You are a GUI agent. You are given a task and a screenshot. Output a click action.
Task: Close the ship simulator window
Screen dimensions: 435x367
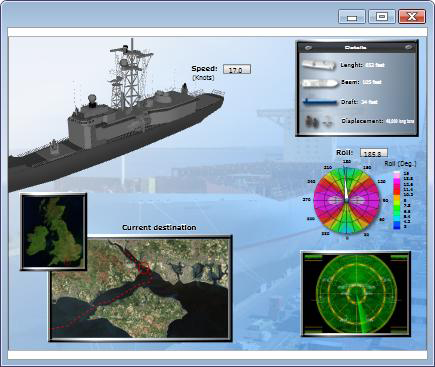(x=412, y=16)
